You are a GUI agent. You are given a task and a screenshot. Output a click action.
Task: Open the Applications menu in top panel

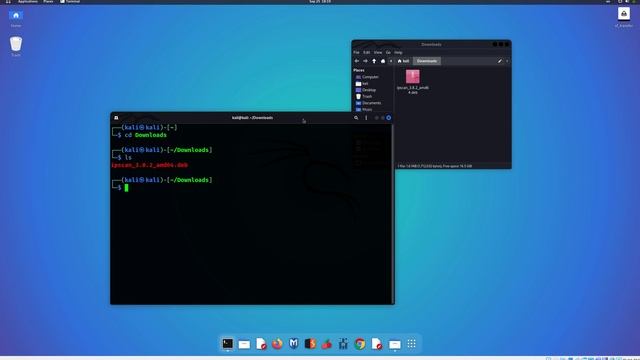coord(27,2)
